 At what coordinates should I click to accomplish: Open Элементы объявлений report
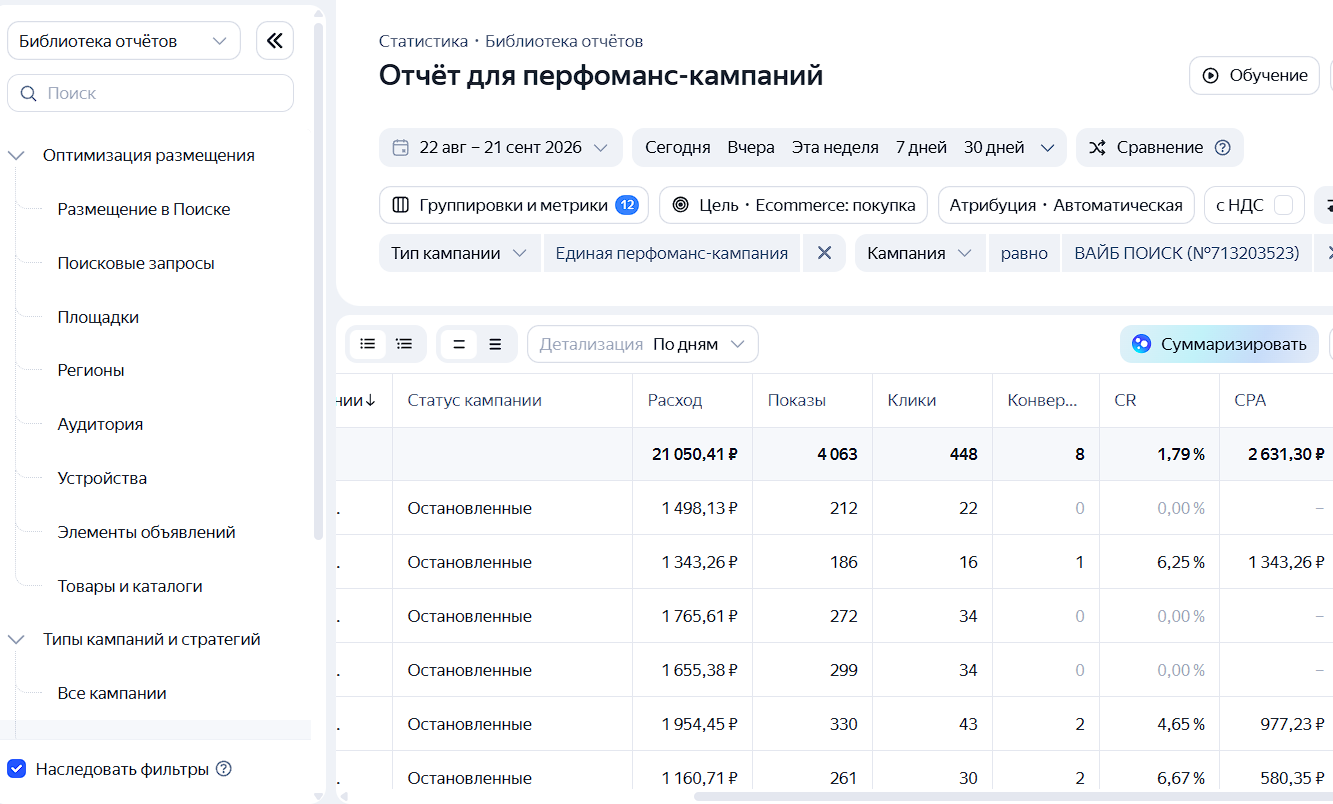tap(146, 532)
